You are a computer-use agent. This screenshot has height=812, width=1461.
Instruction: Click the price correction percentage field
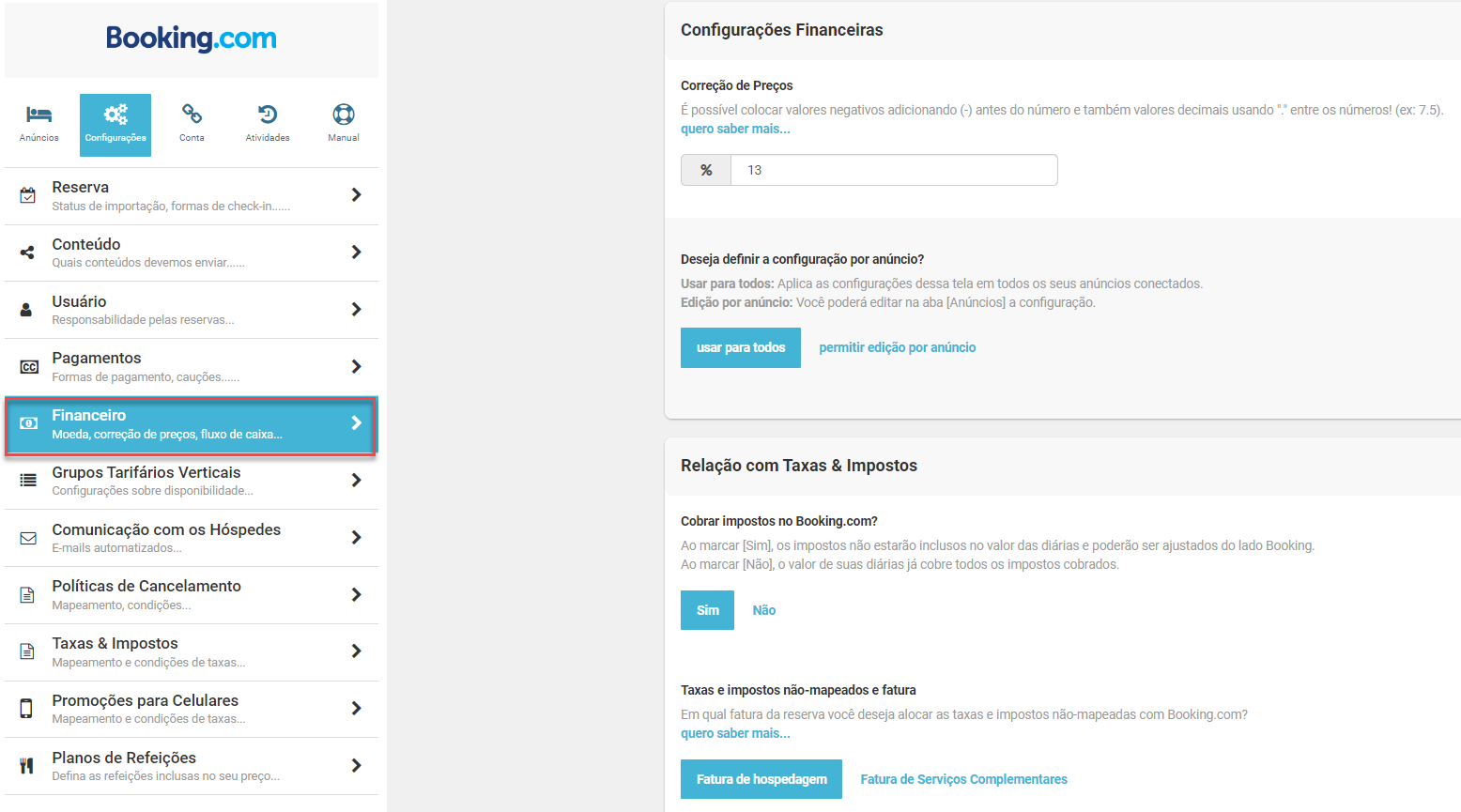(893, 170)
